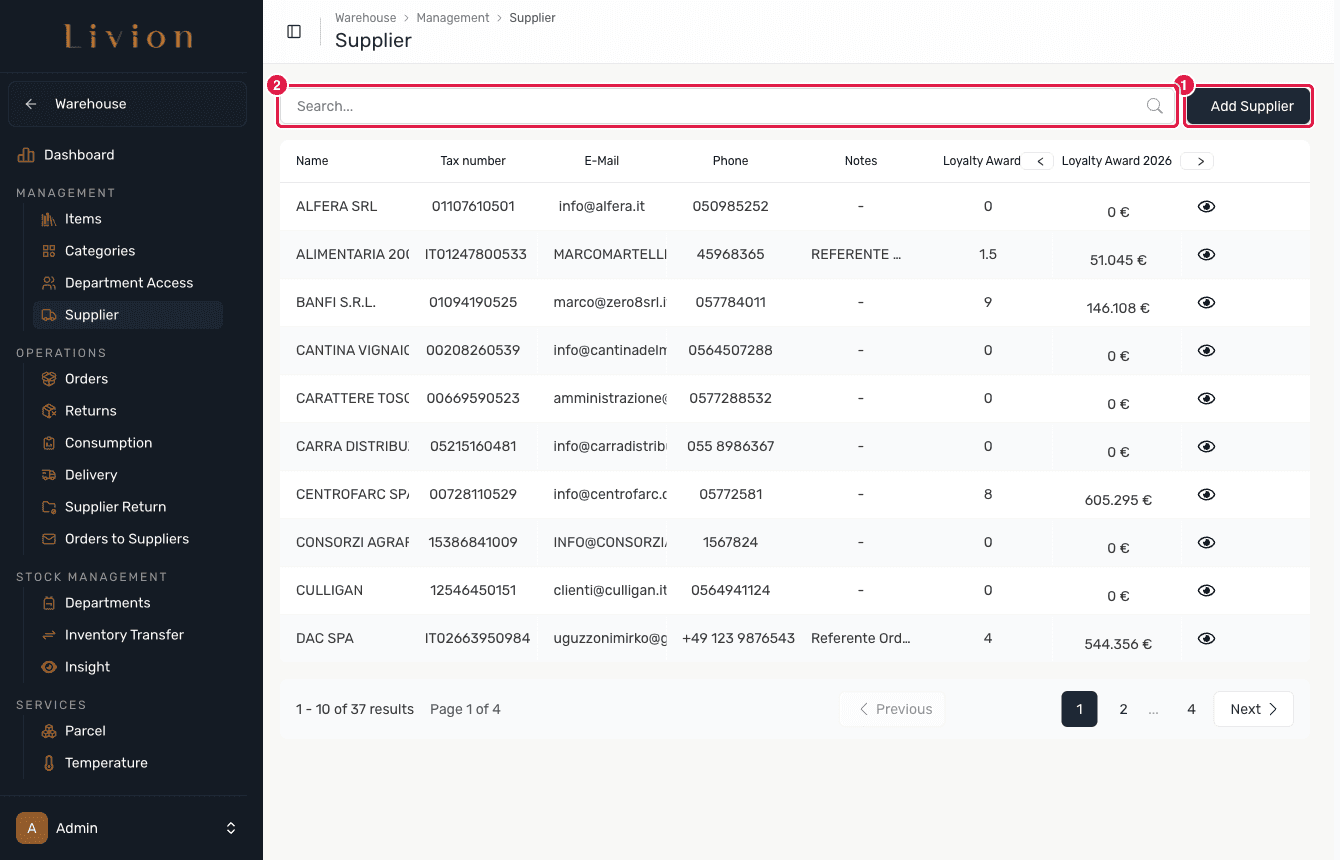The image size is (1340, 860).
Task: Click the Insight eye icon in sidebar
Action: 48,667
